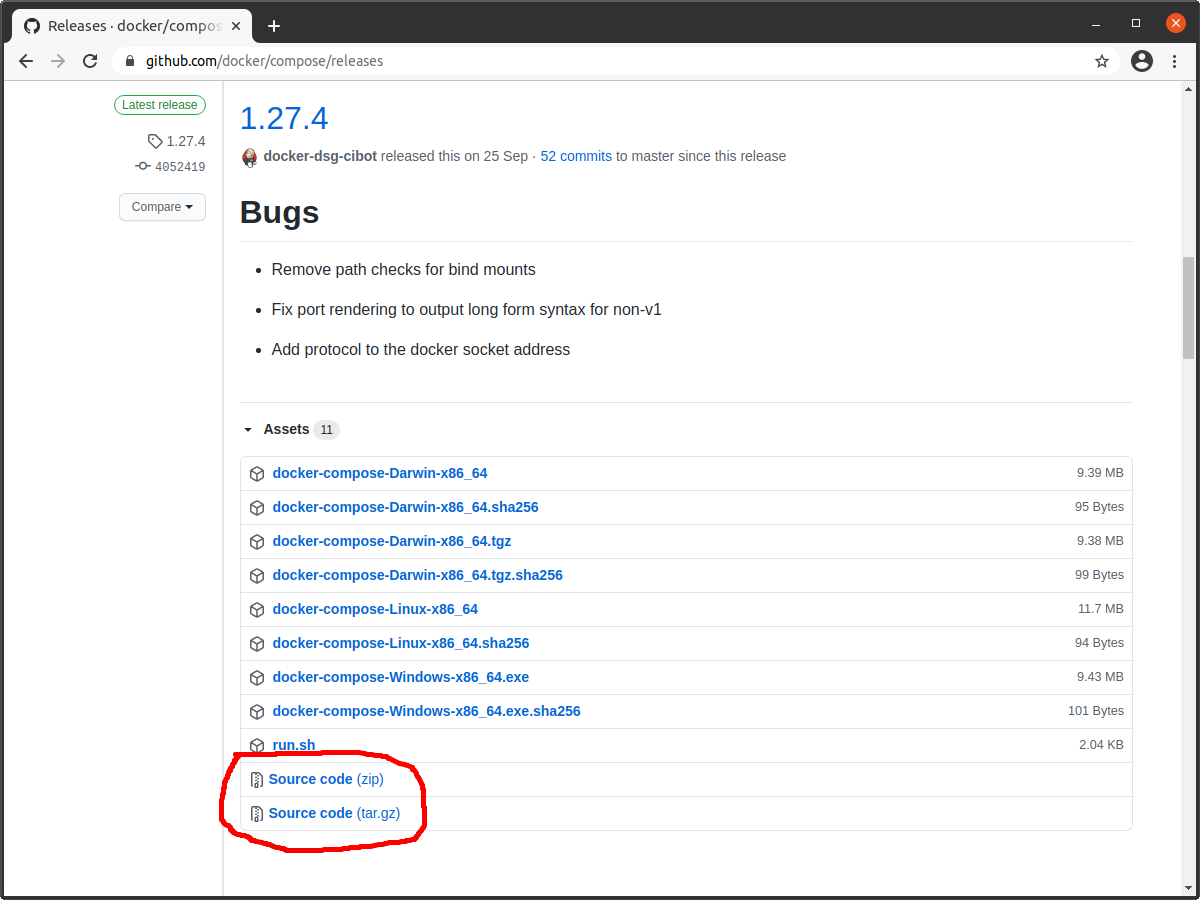Download the run.sh asset
Image resolution: width=1200 pixels, height=900 pixels.
click(x=294, y=745)
